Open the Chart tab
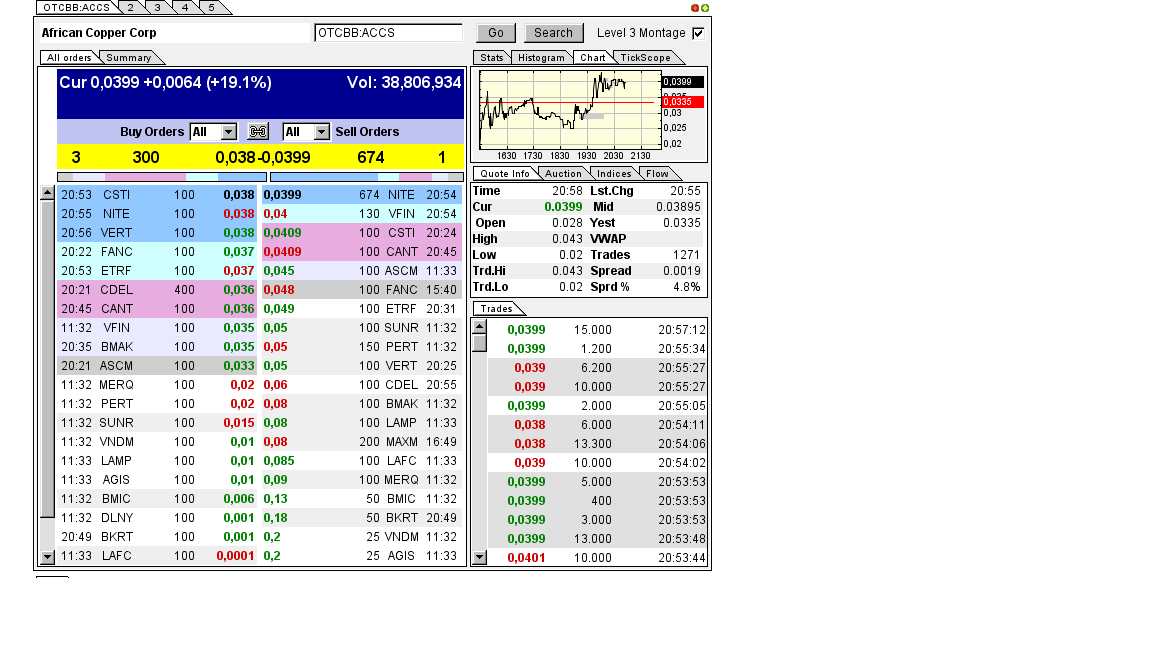This screenshot has width=1152, height=648. click(592, 57)
